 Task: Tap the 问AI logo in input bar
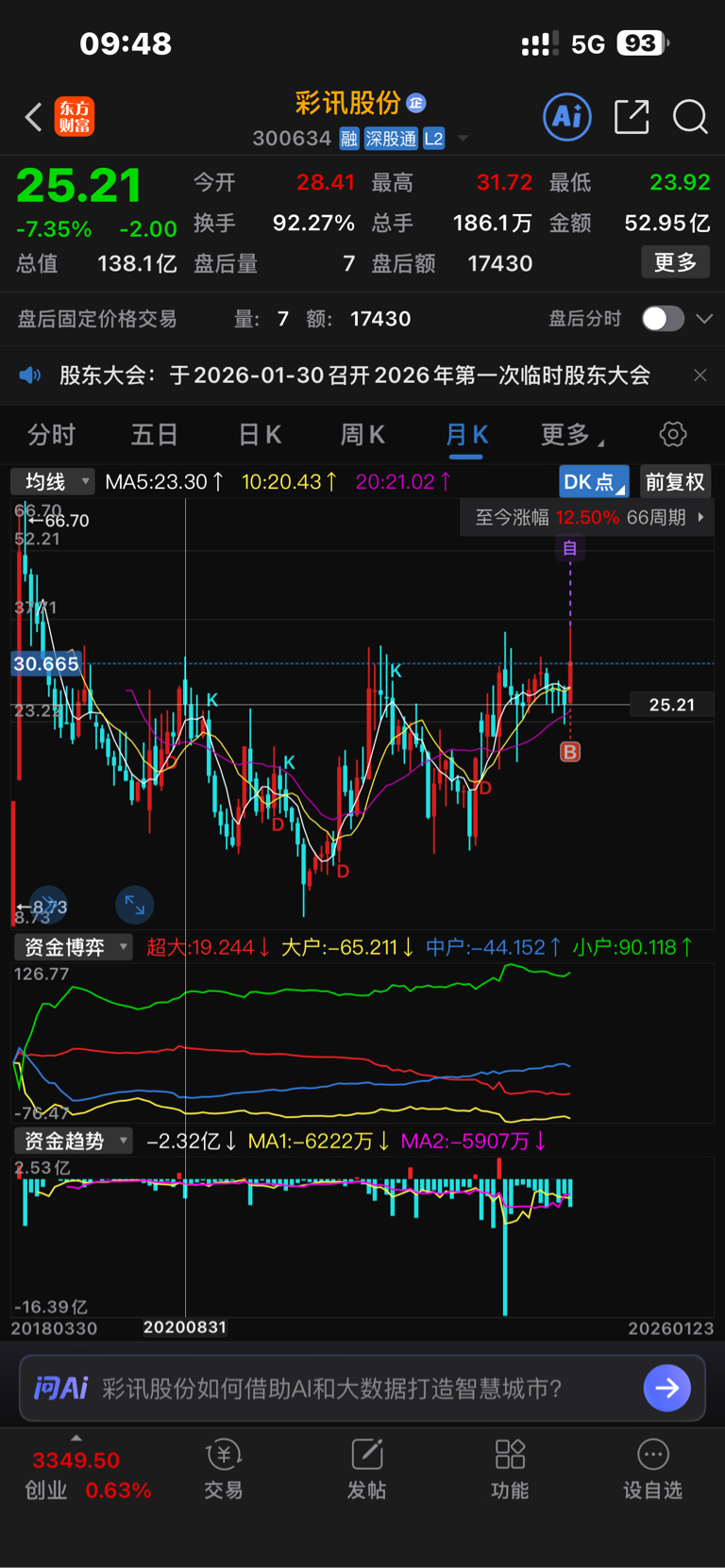[60, 1388]
